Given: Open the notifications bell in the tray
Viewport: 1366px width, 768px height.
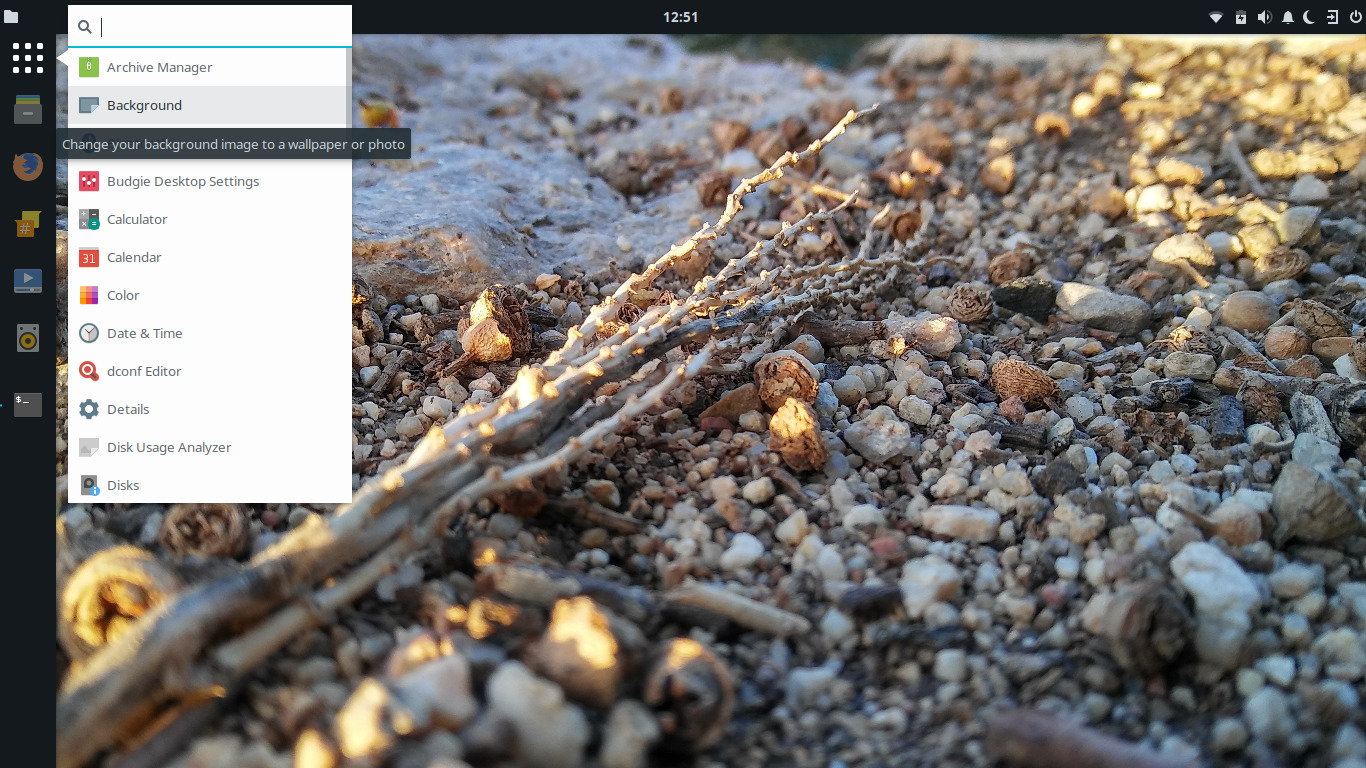Looking at the screenshot, I should (1288, 17).
